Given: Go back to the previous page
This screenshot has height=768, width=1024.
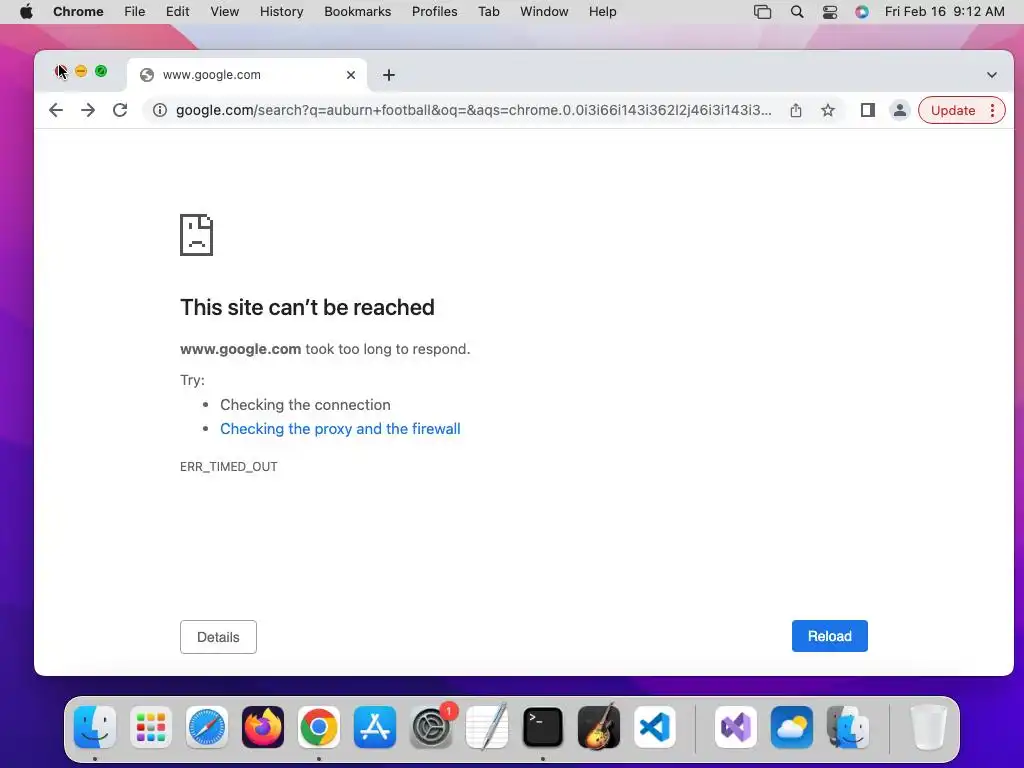Looking at the screenshot, I should point(56,110).
